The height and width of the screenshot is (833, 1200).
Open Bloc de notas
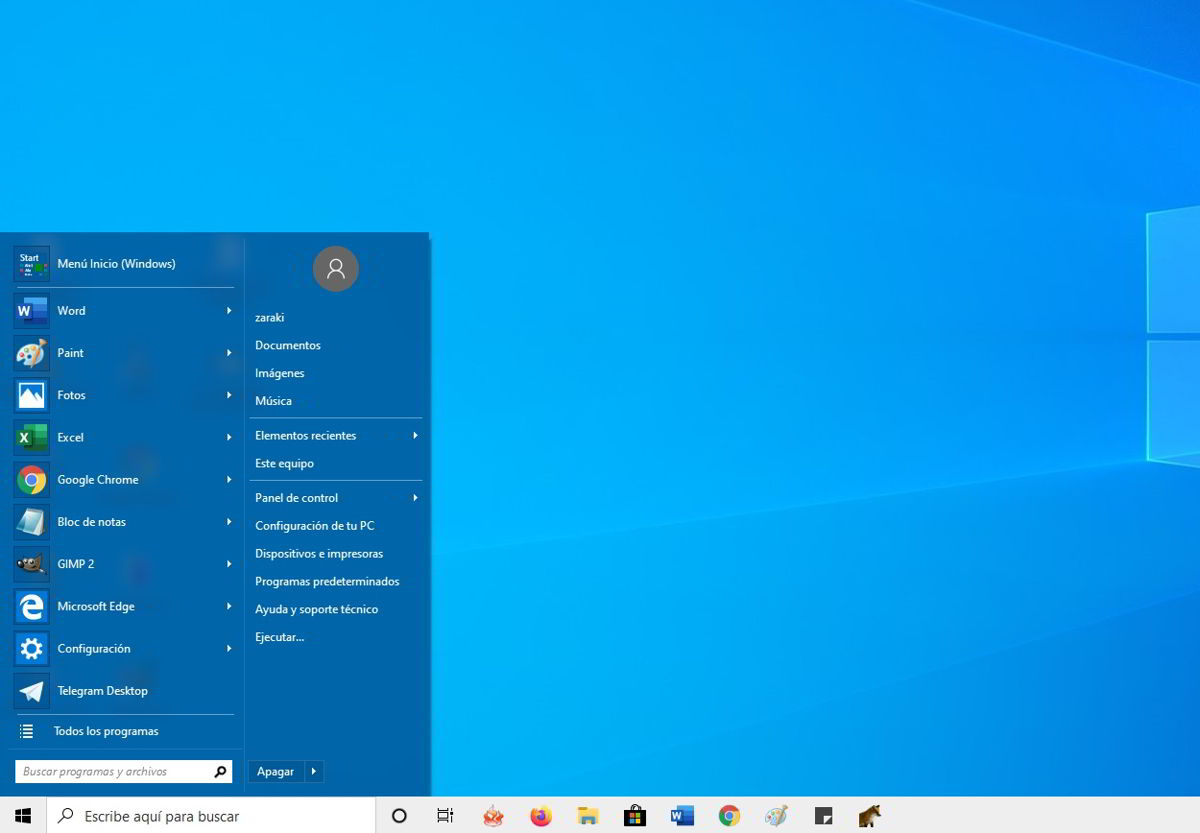(91, 522)
